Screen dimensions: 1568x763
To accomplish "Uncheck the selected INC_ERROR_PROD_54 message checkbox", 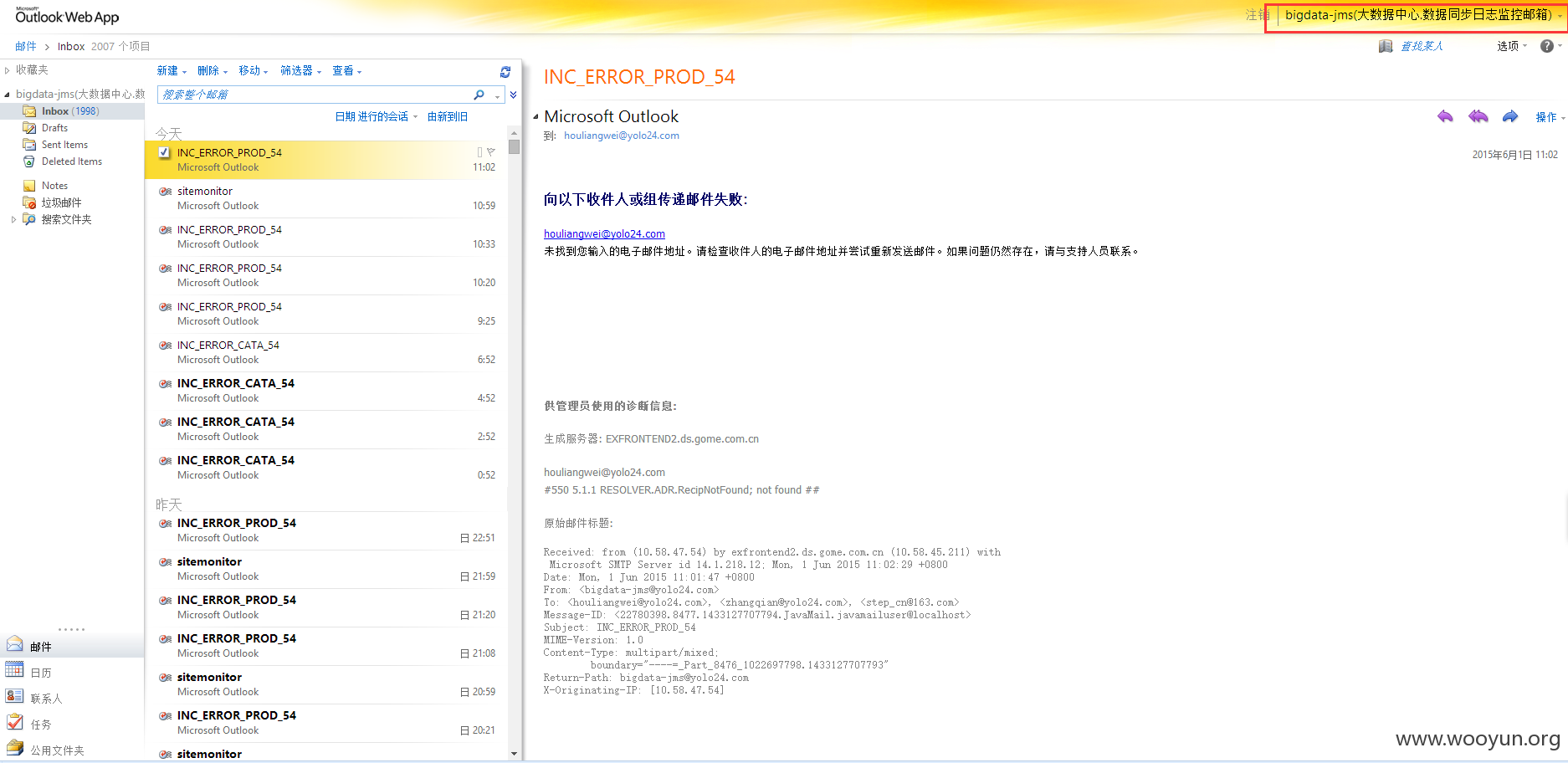I will [165, 152].
